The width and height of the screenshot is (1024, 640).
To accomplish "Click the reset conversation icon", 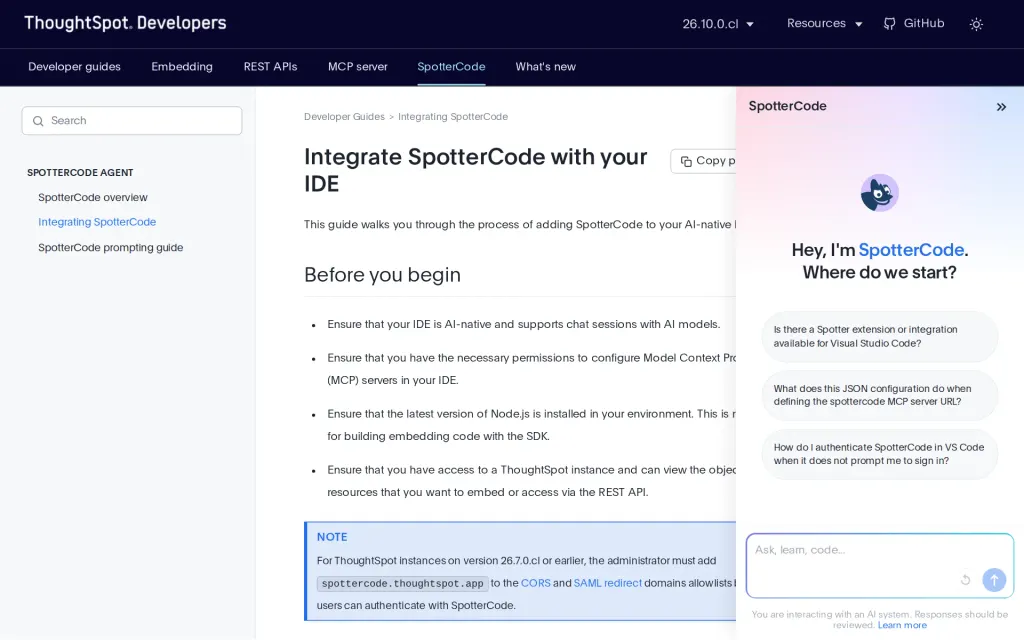I will [965, 580].
